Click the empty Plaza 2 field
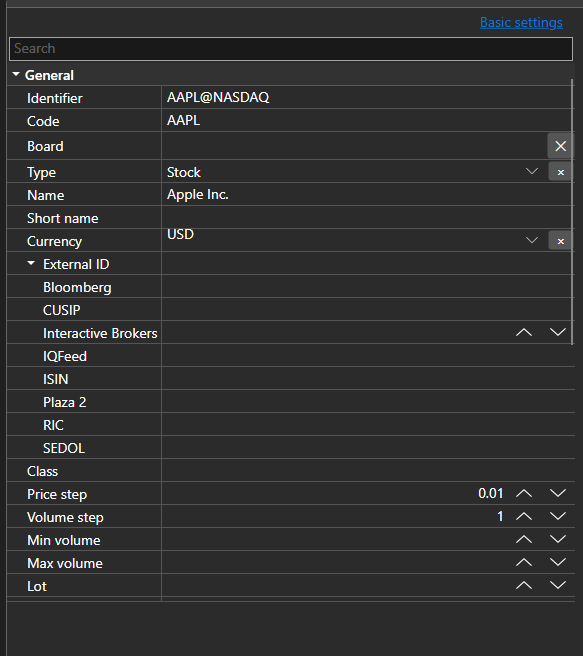 tap(368, 402)
